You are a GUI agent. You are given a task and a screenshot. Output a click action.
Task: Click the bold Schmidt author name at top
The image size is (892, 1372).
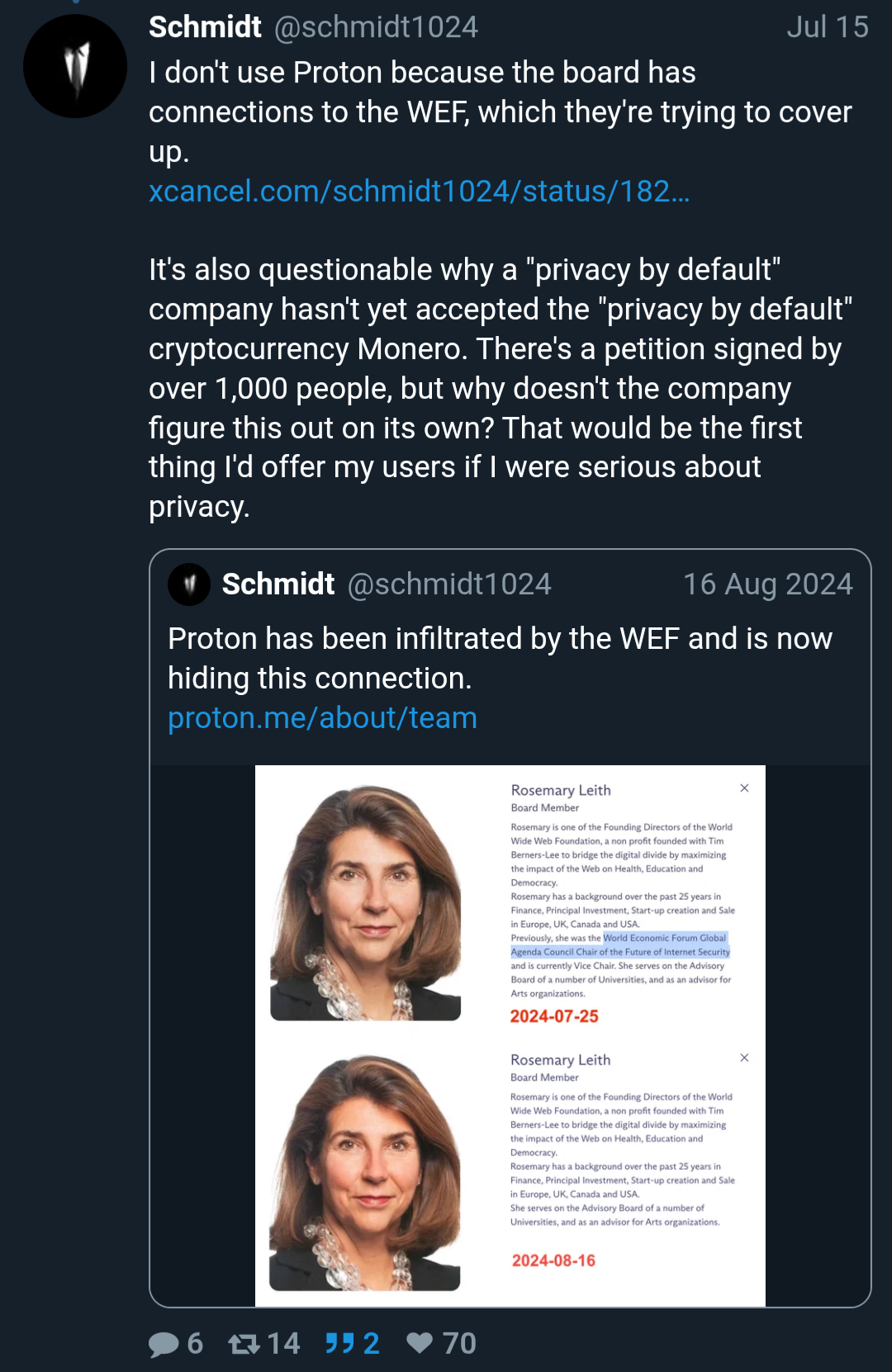pos(205,27)
